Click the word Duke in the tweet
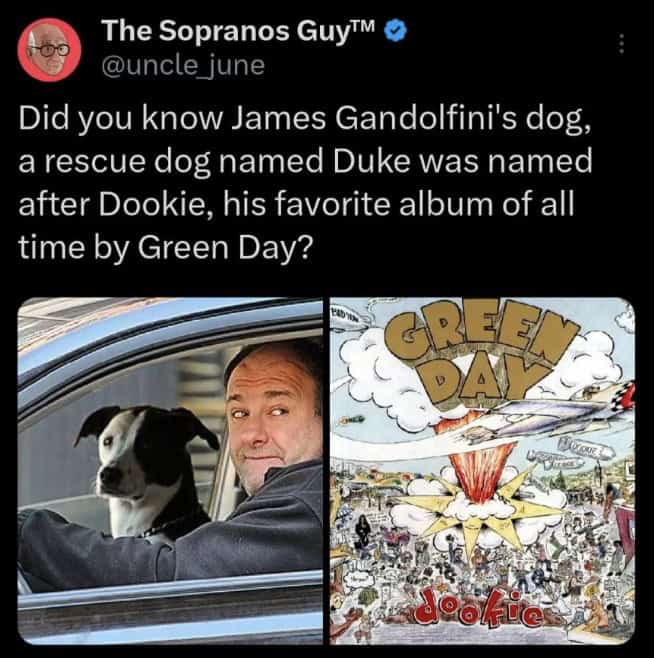654x658 pixels. pyautogui.click(x=371, y=162)
